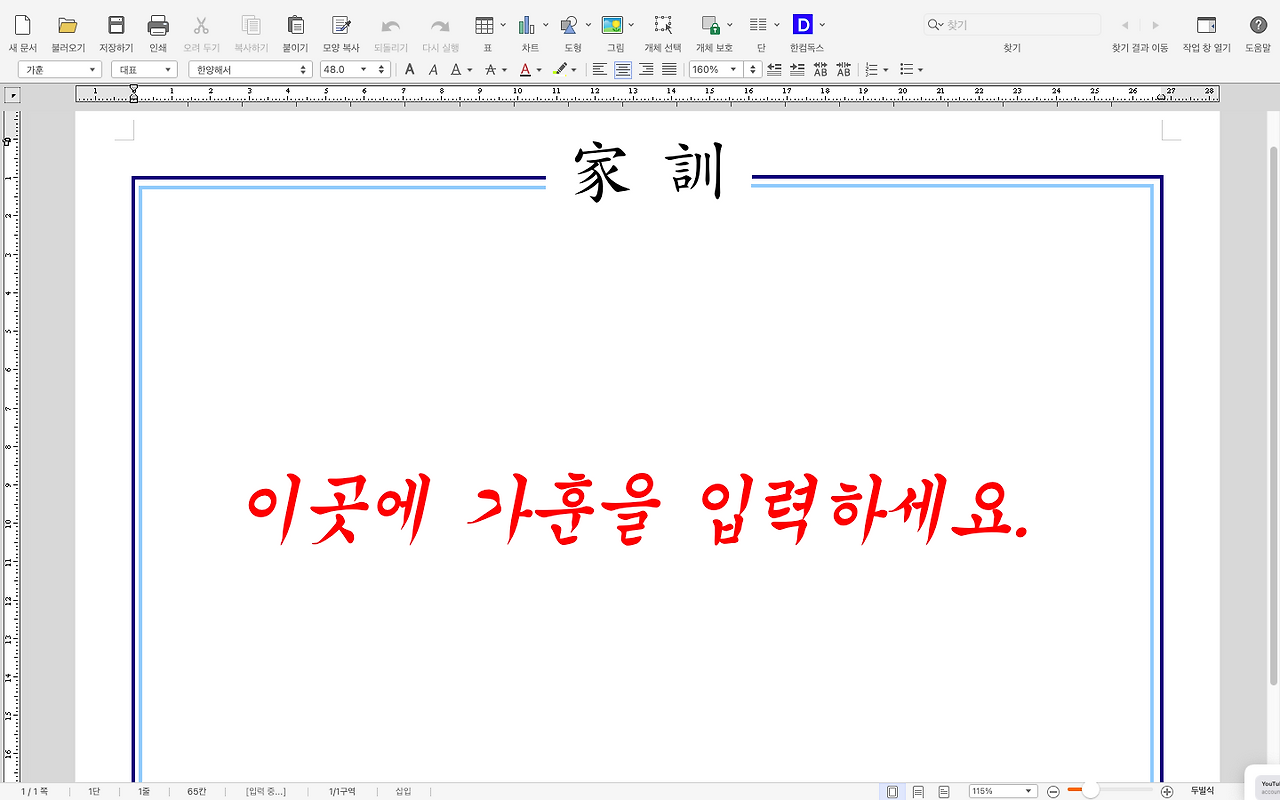1280x800 pixels.
Task: Toggle bold text formatting
Action: pyautogui.click(x=409, y=70)
